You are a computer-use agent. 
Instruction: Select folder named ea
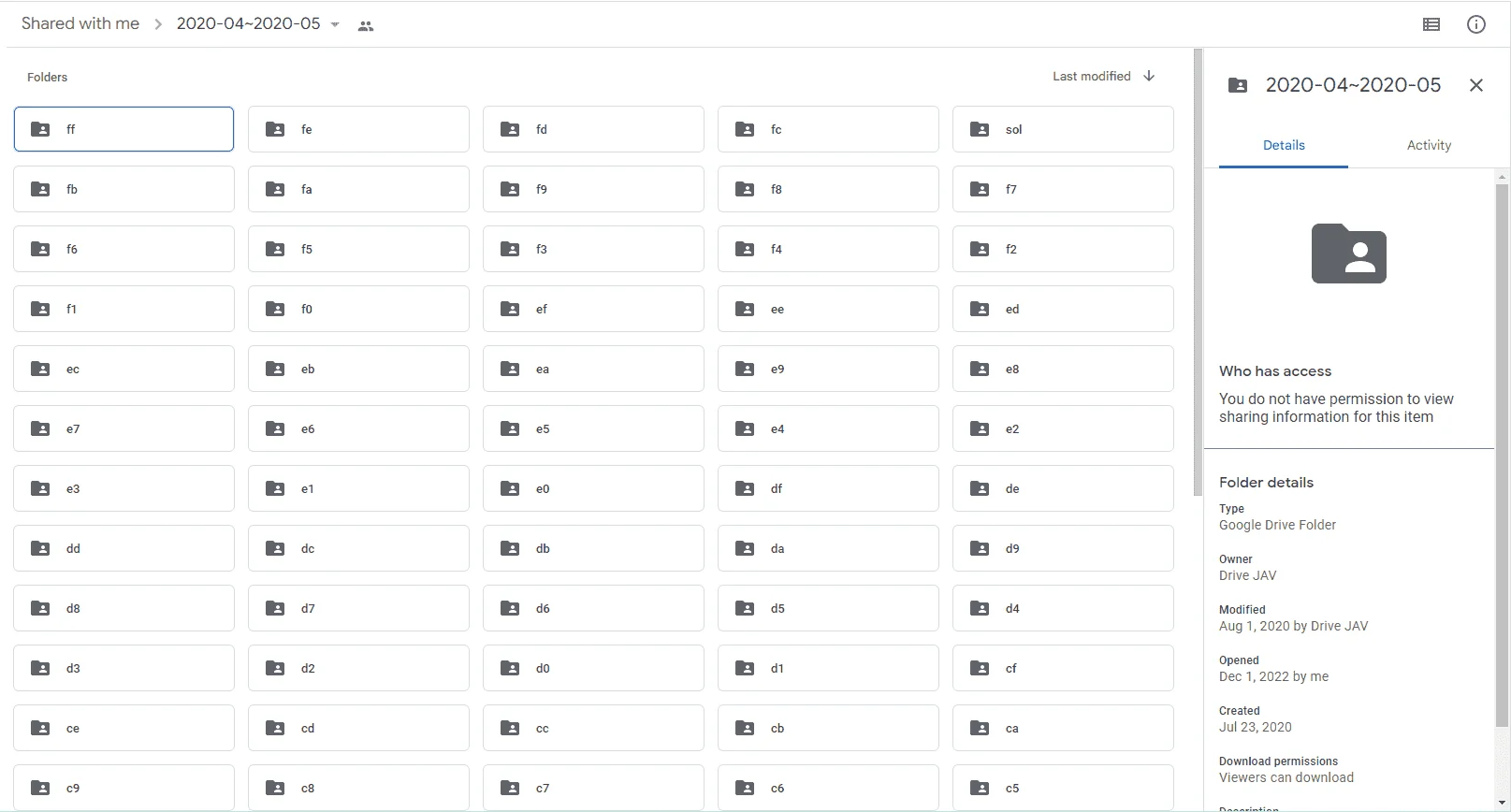tap(593, 369)
